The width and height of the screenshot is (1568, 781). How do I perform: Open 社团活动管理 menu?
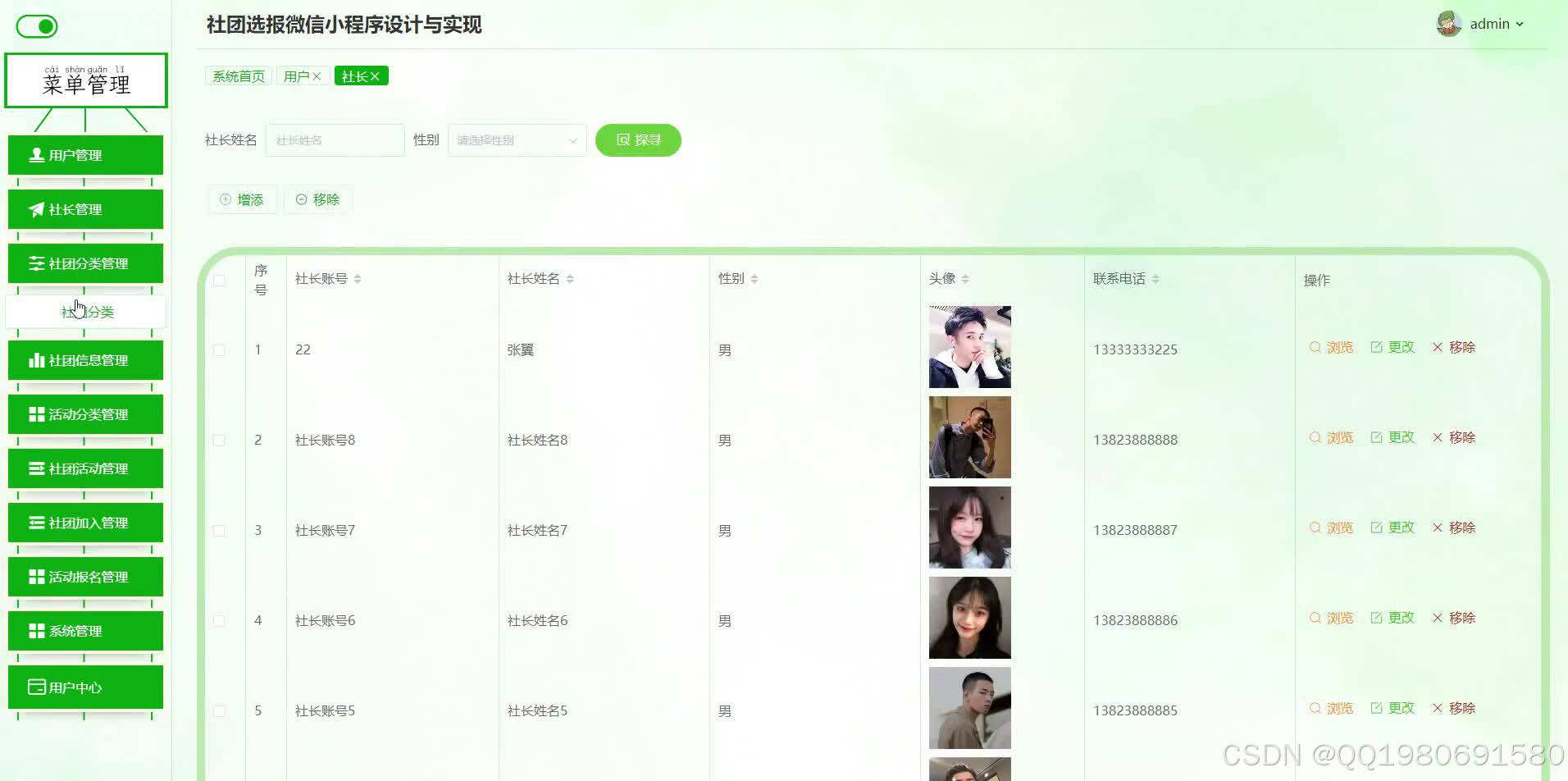(x=85, y=468)
